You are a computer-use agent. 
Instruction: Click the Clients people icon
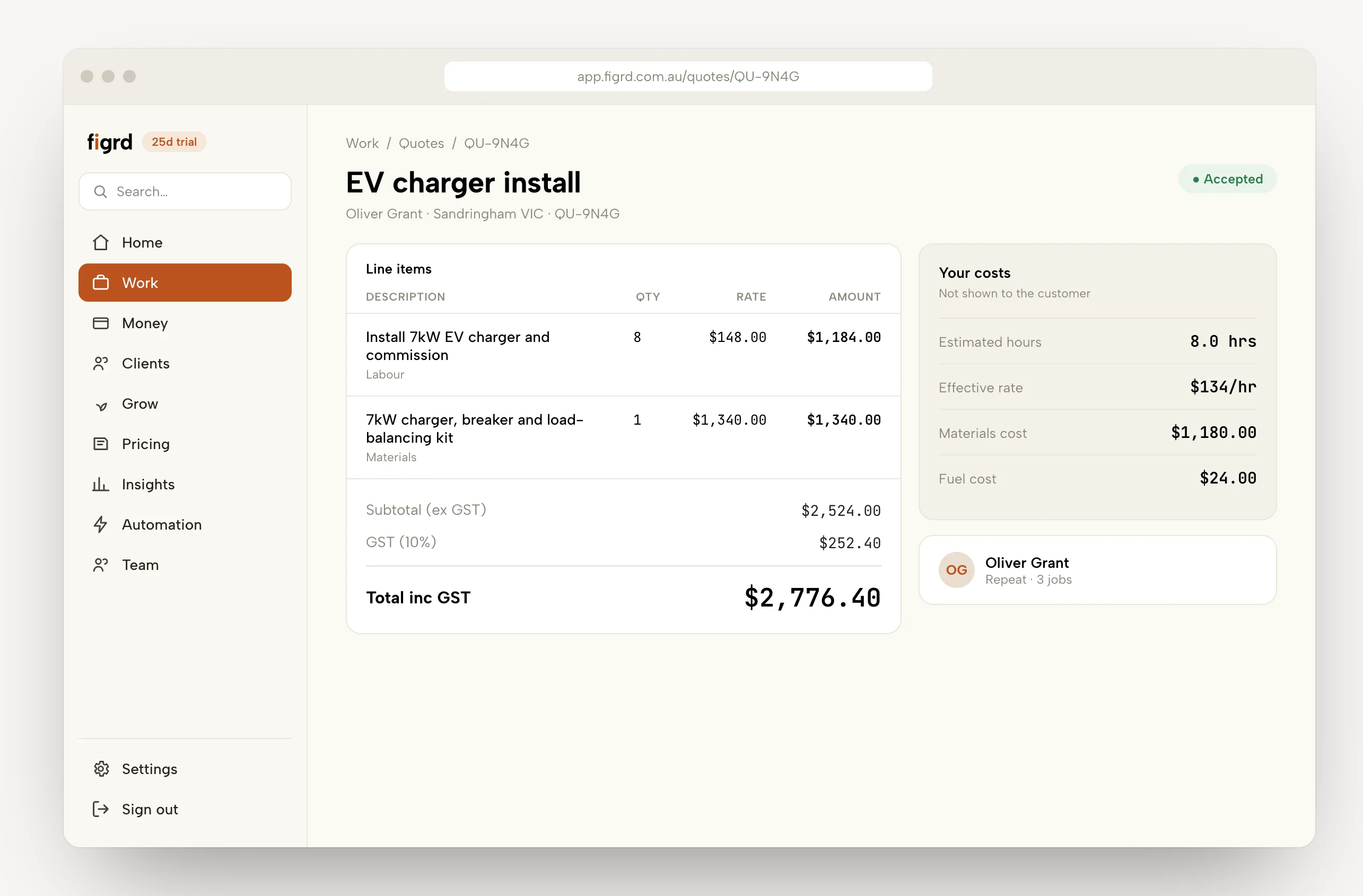coord(101,363)
